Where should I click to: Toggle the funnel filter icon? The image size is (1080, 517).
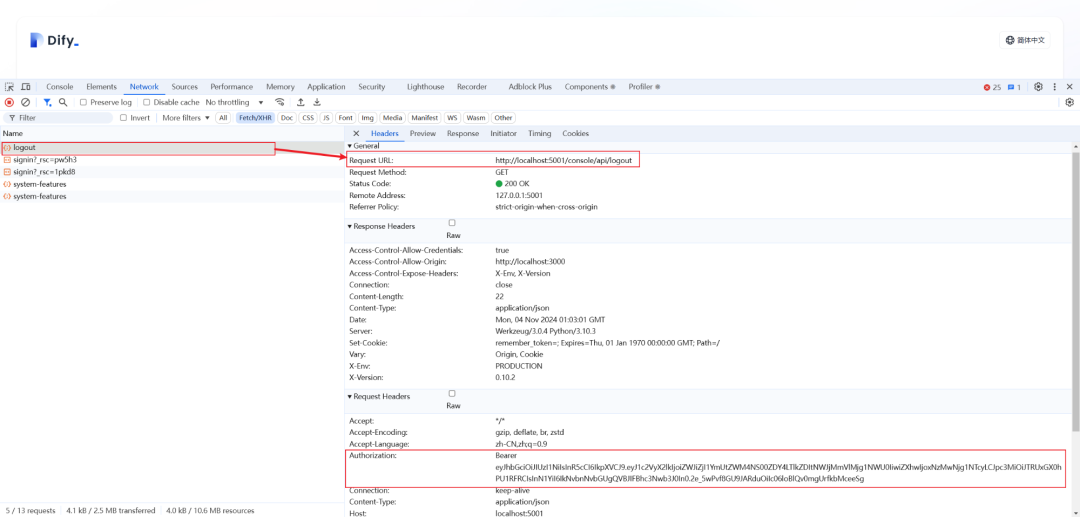(x=48, y=102)
